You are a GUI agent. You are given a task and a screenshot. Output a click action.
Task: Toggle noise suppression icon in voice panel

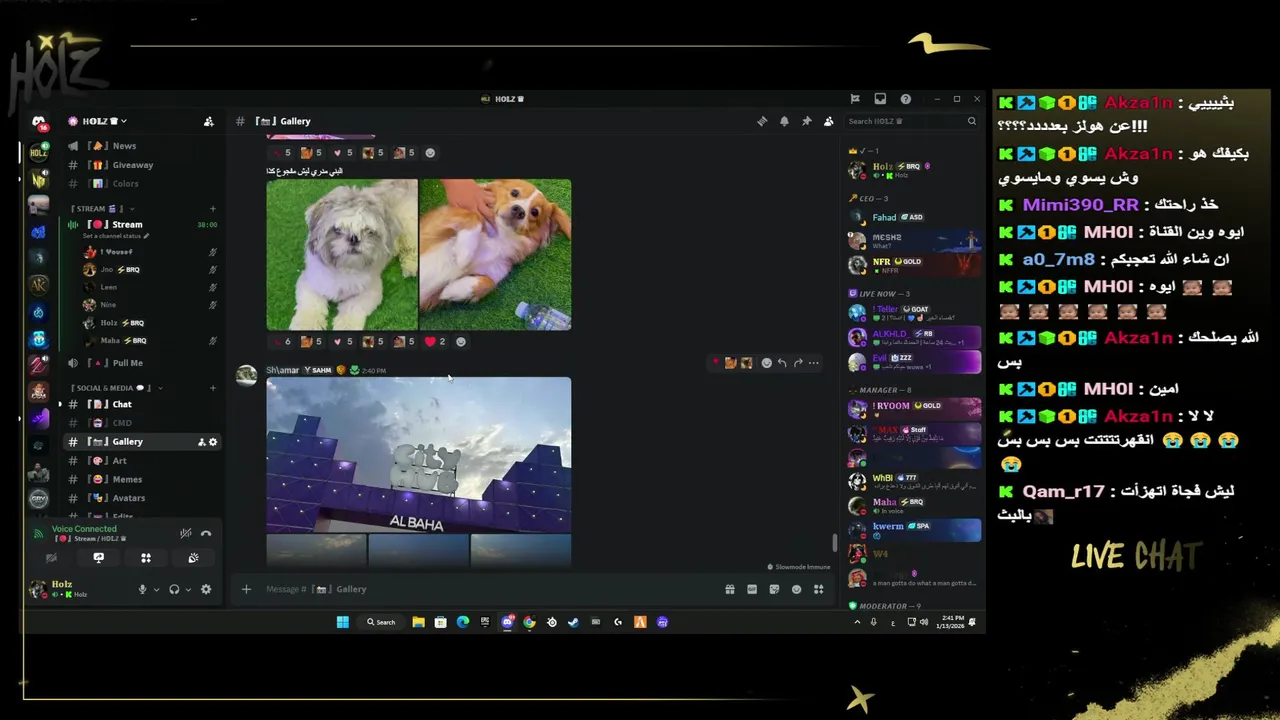click(185, 533)
